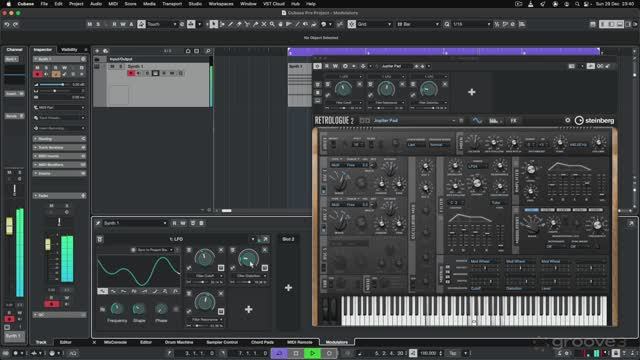Add new LFO destination slot
Image resolution: width=640 pixels, height=360 pixels.
[248, 309]
